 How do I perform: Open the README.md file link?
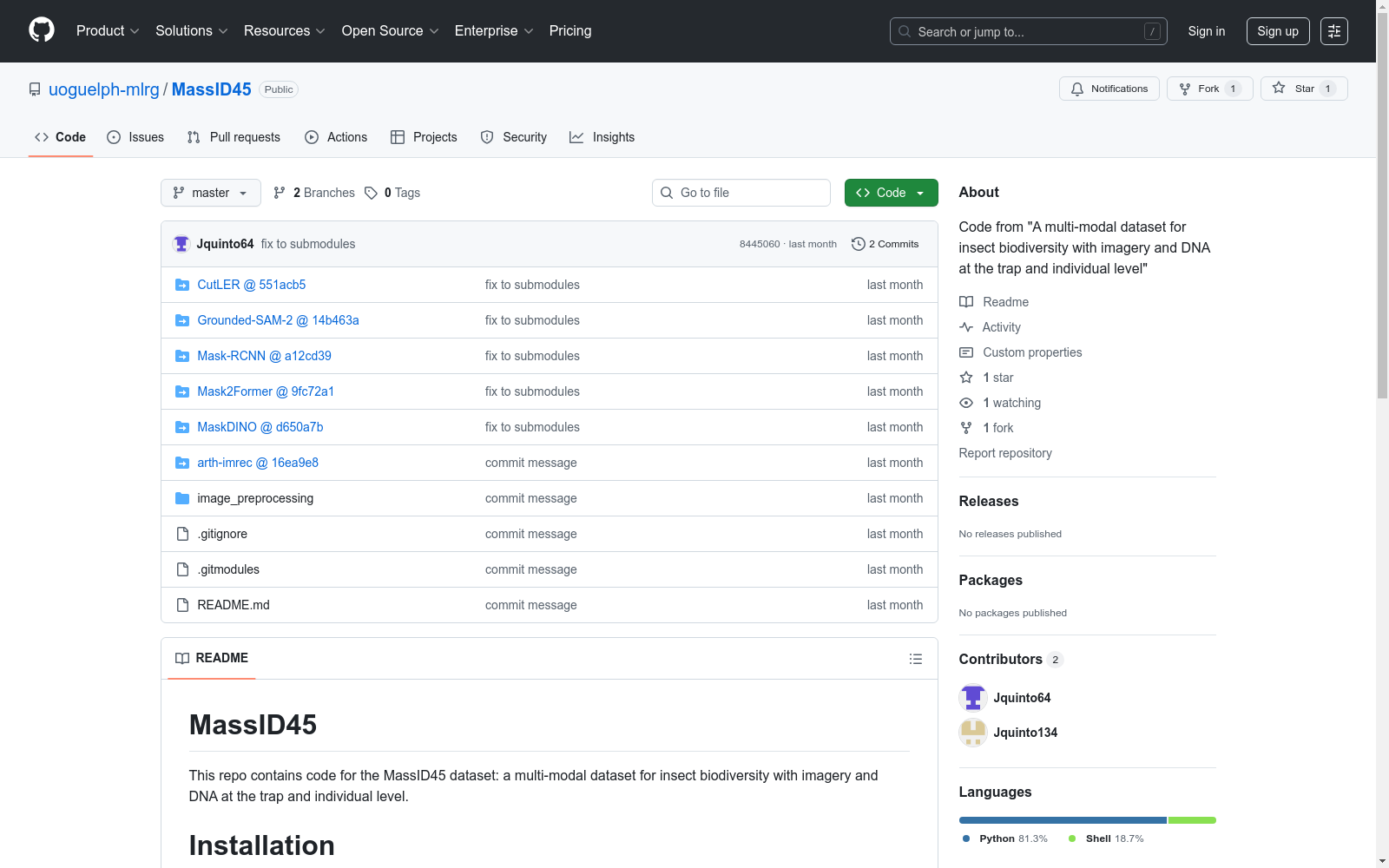point(234,605)
